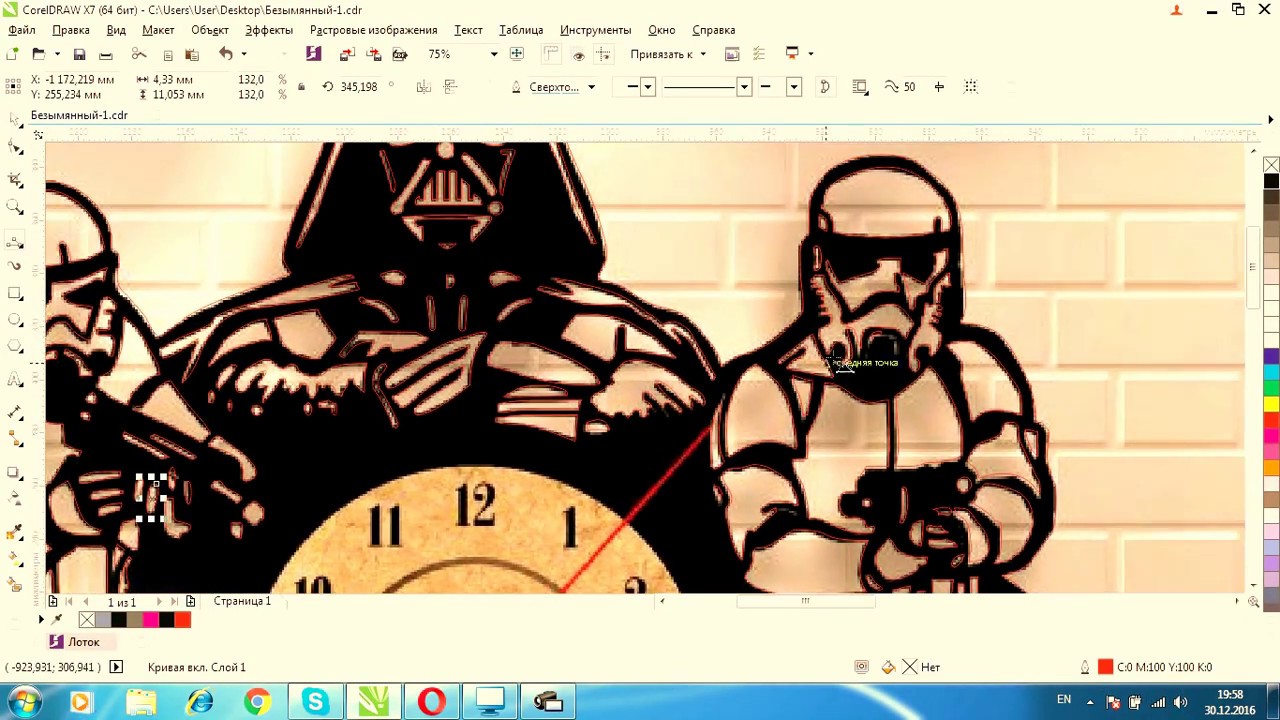Click the curve smoothing value 50

tap(909, 87)
